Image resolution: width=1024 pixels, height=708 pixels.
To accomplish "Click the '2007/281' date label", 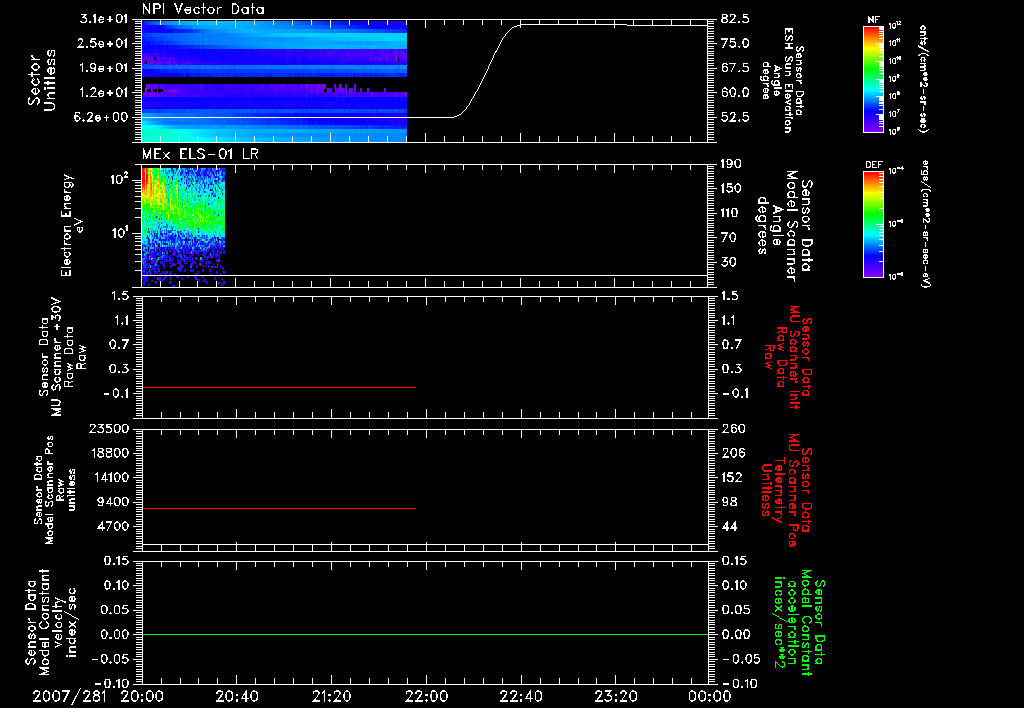I will tap(70, 697).
